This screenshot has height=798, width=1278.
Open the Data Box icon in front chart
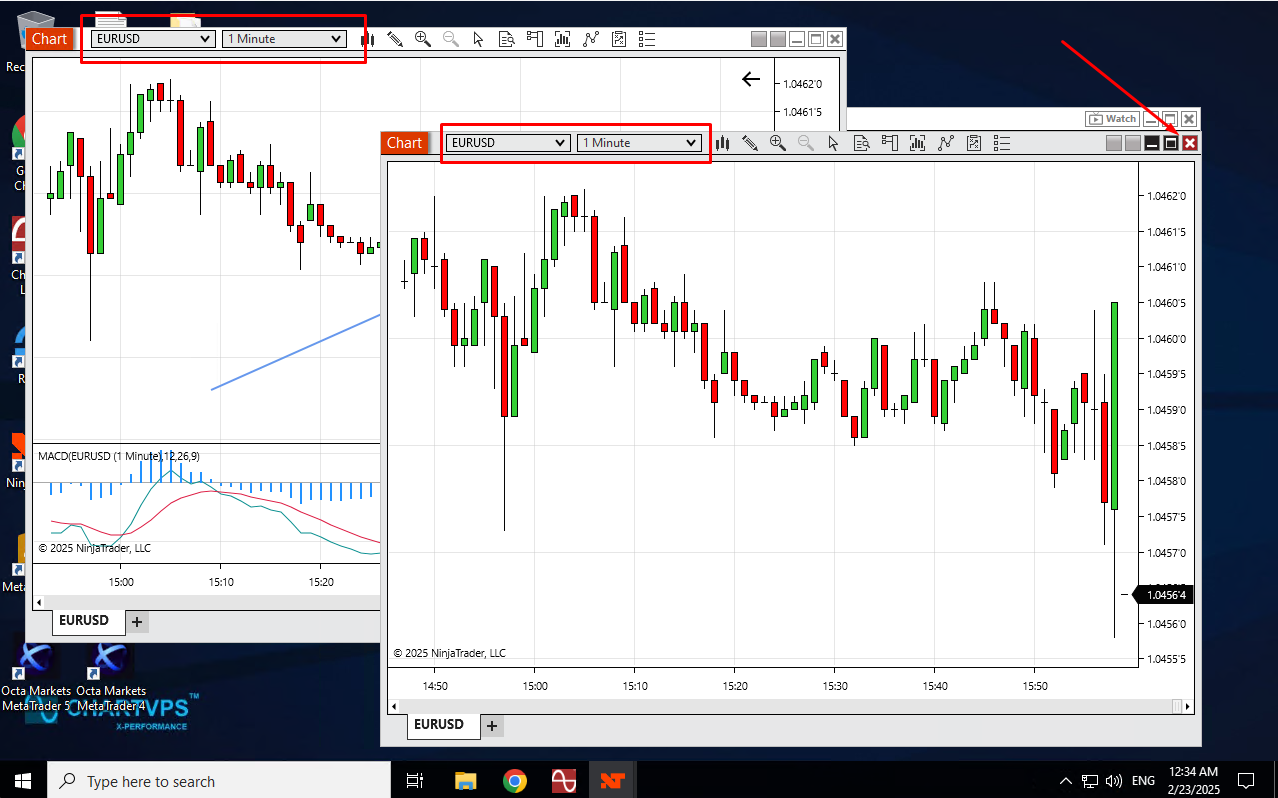(861, 143)
